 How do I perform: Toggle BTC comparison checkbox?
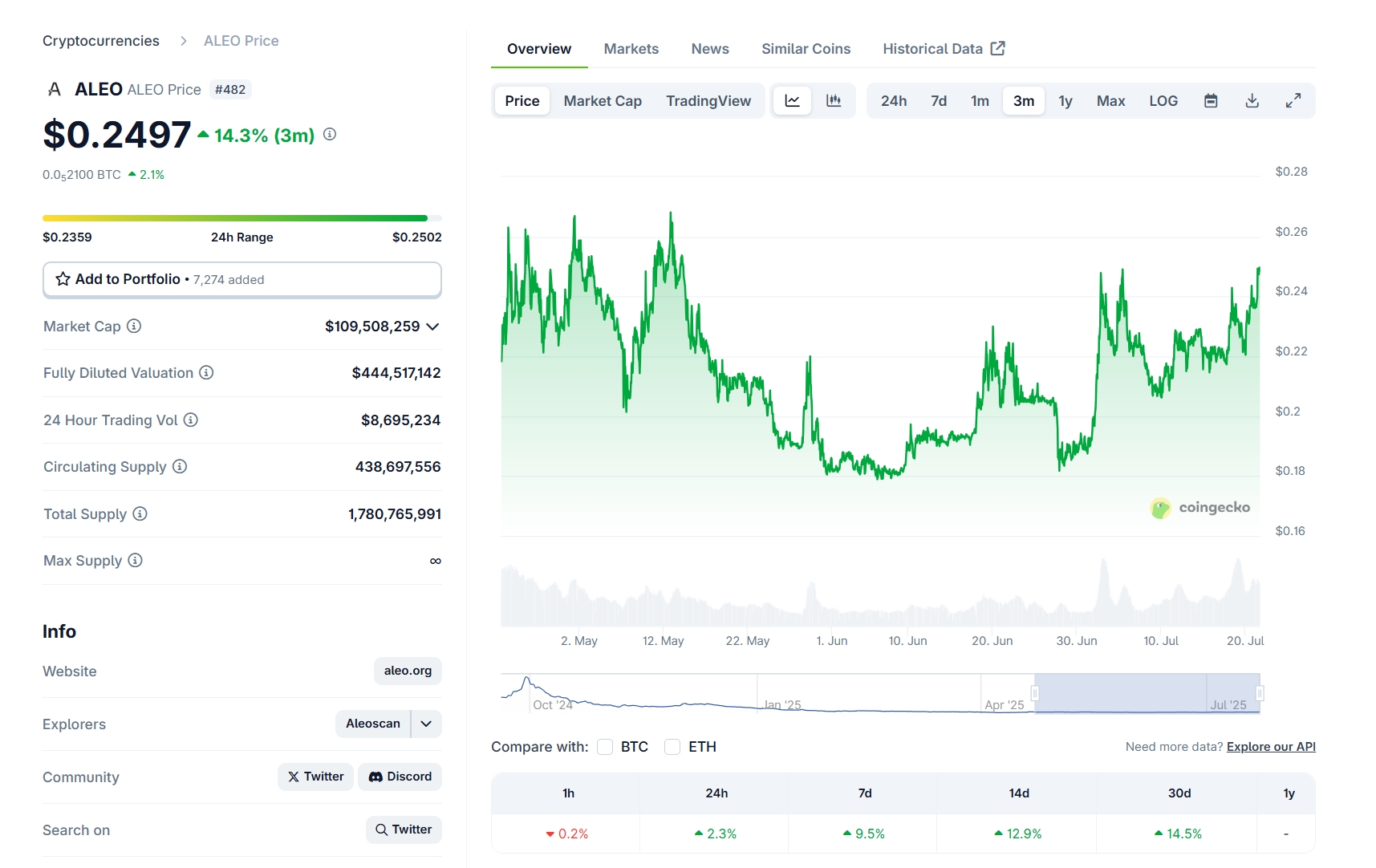(x=605, y=747)
